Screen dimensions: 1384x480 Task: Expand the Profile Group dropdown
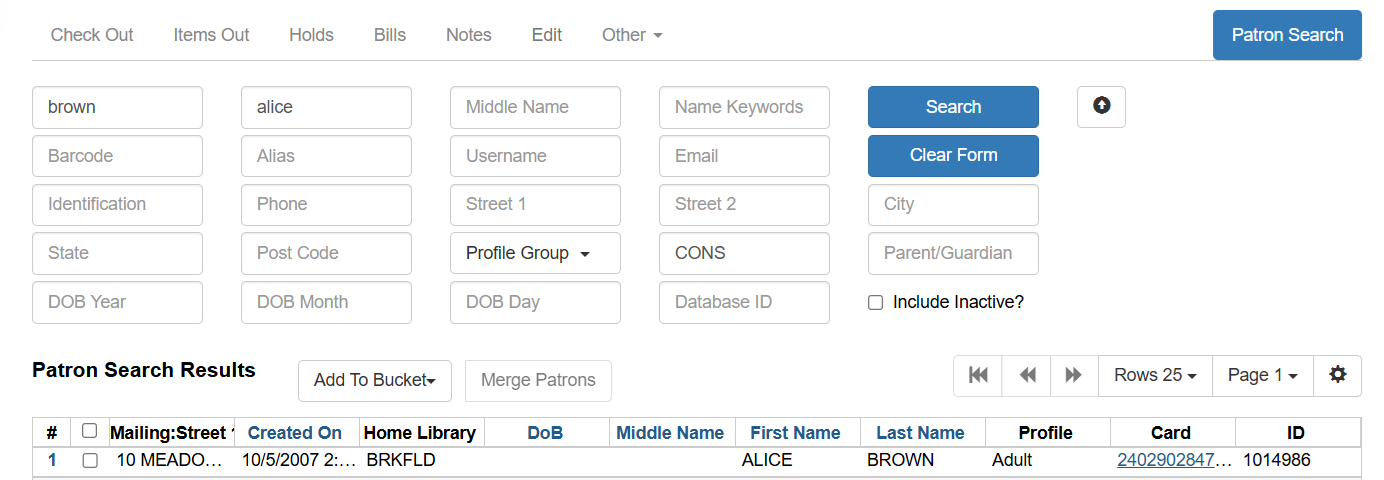(x=535, y=253)
